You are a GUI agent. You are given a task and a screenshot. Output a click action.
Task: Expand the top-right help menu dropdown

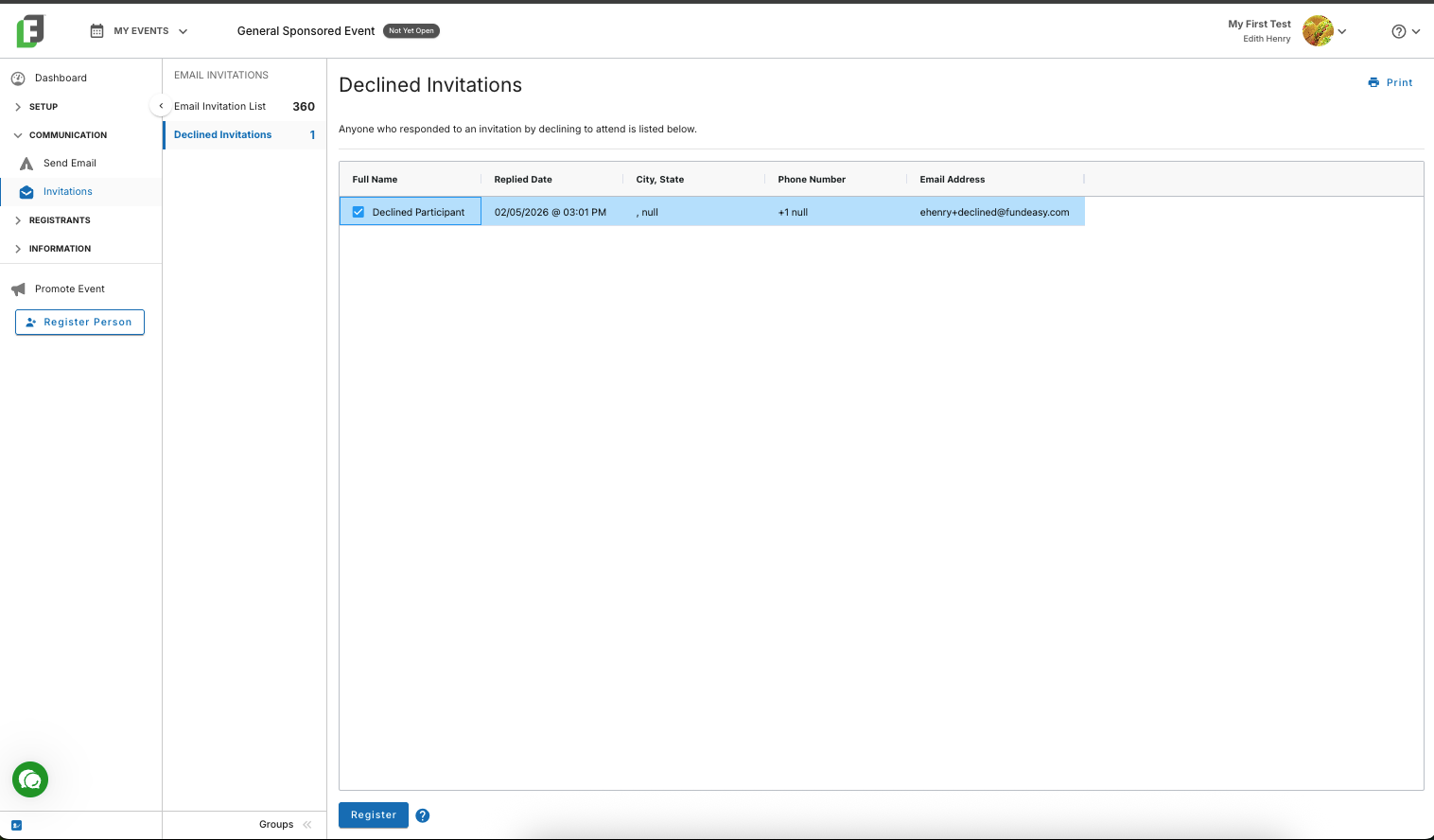tap(1406, 31)
